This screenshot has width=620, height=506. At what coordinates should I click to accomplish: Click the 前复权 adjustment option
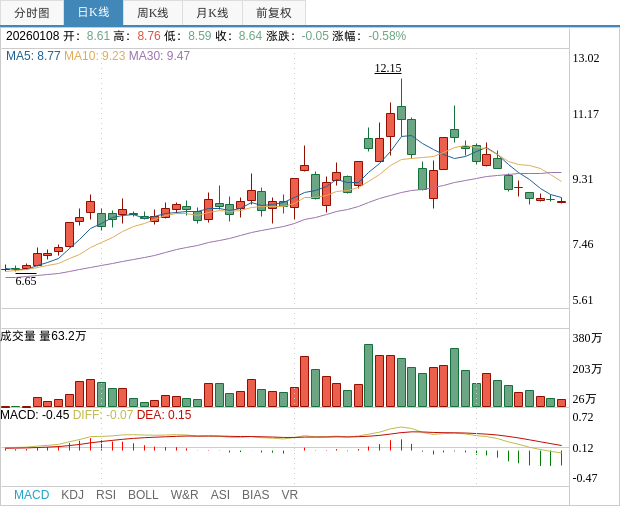pyautogui.click(x=273, y=13)
